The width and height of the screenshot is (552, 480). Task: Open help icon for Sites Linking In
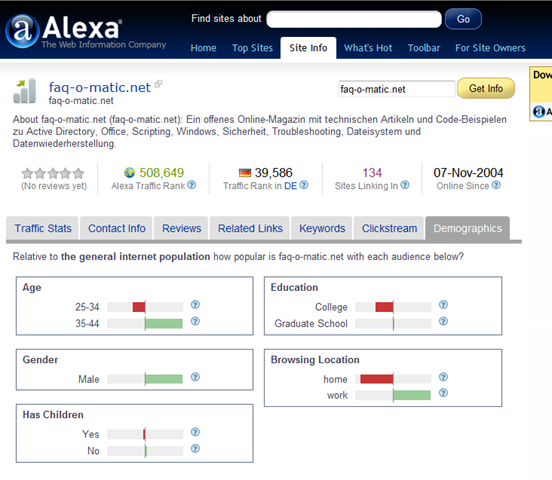click(405, 185)
